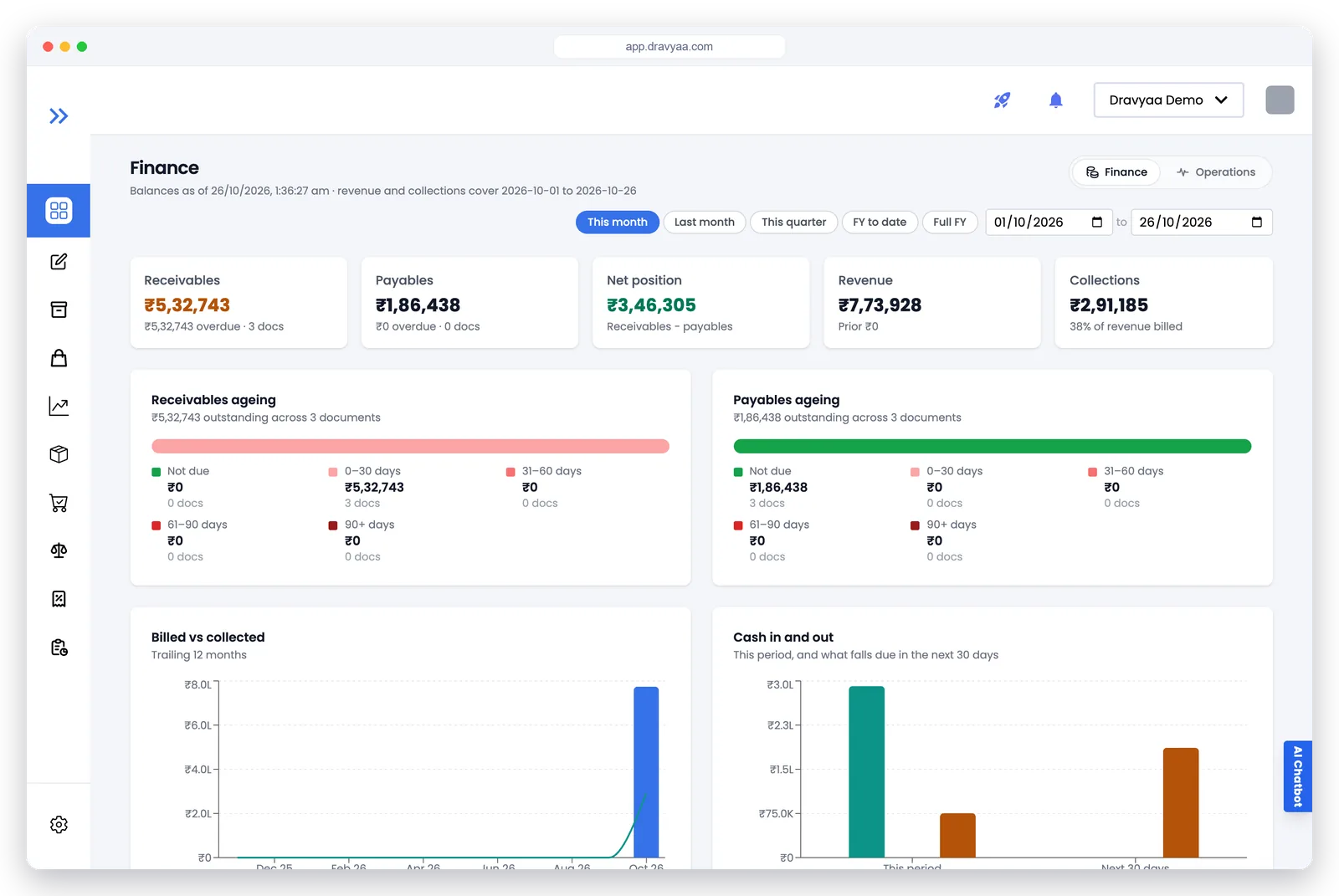This screenshot has width=1339, height=896.
Task: Click the blue Oct 26 billed bar
Action: 646,772
